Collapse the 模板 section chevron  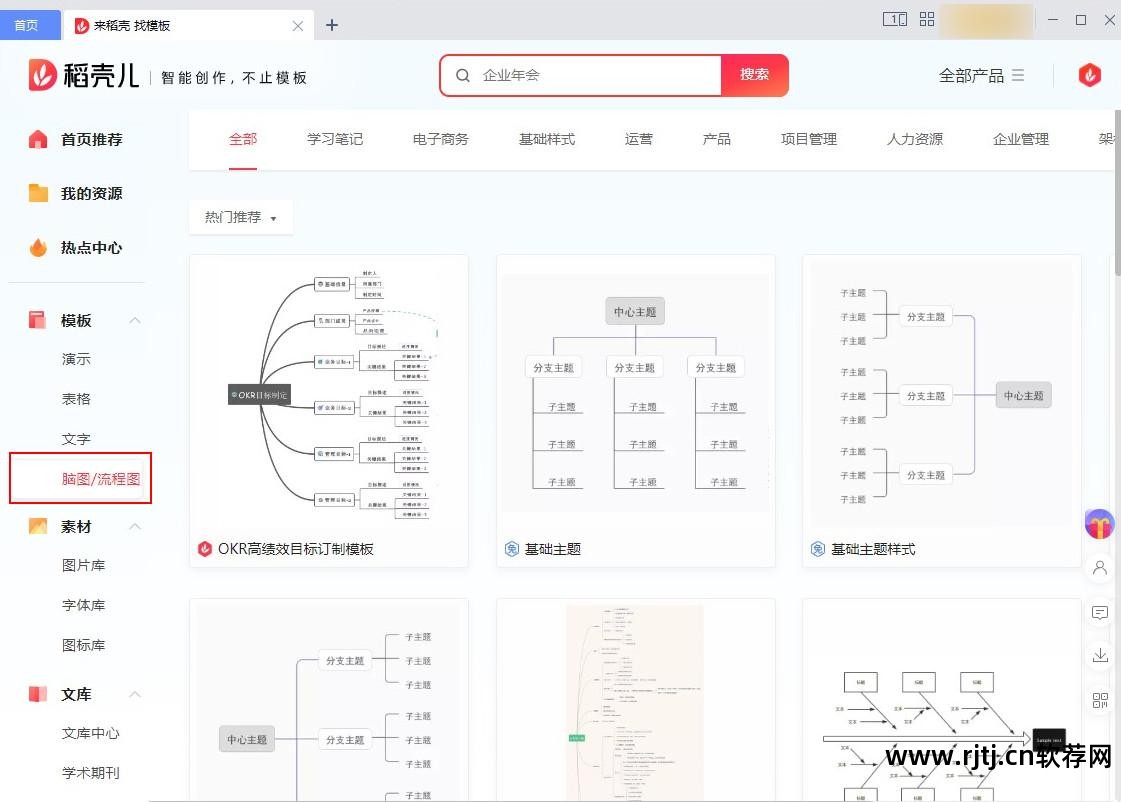click(x=135, y=320)
